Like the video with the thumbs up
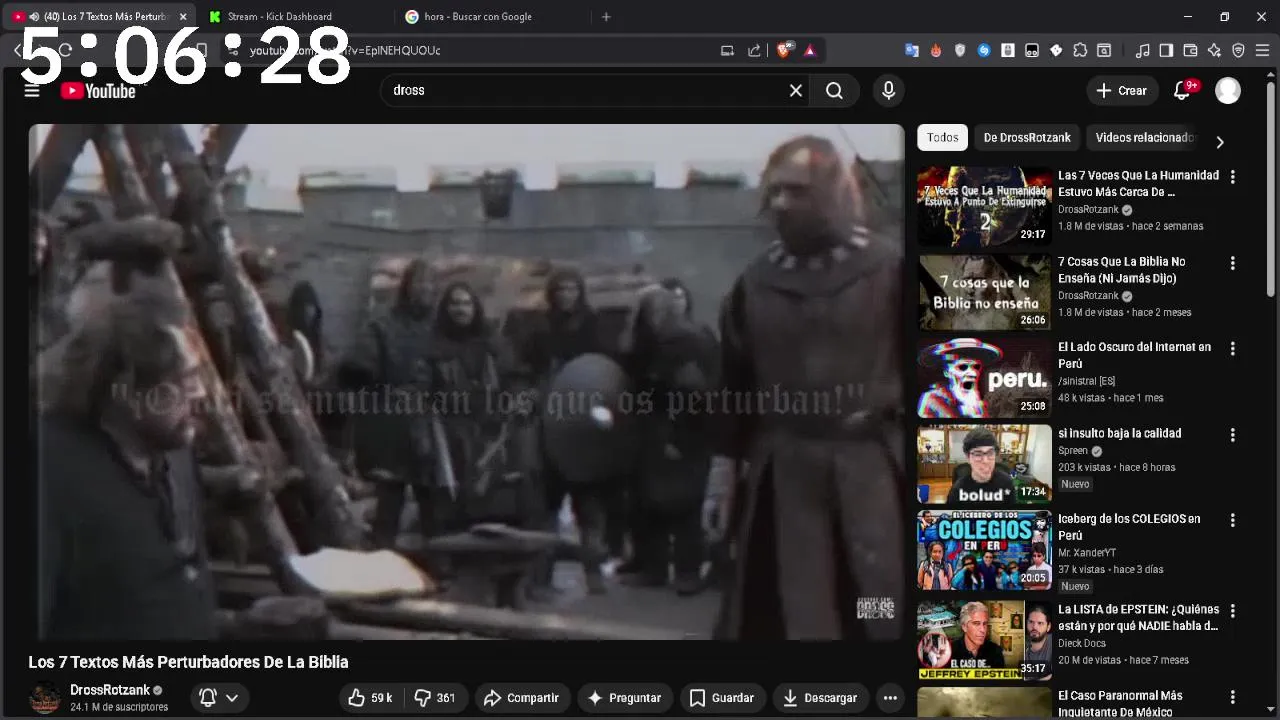 369,698
